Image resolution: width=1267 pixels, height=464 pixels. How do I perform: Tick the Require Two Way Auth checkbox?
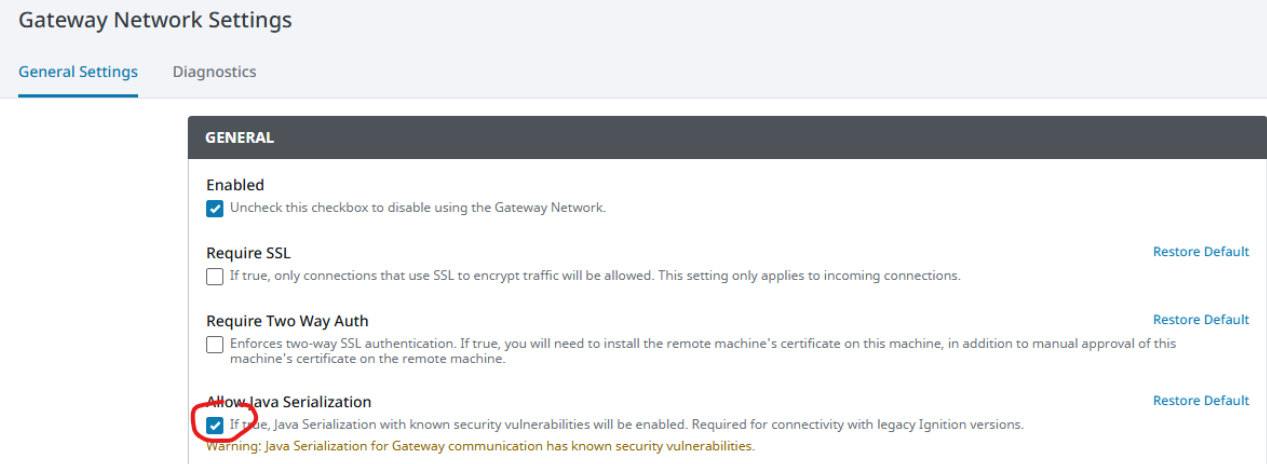pyautogui.click(x=215, y=345)
